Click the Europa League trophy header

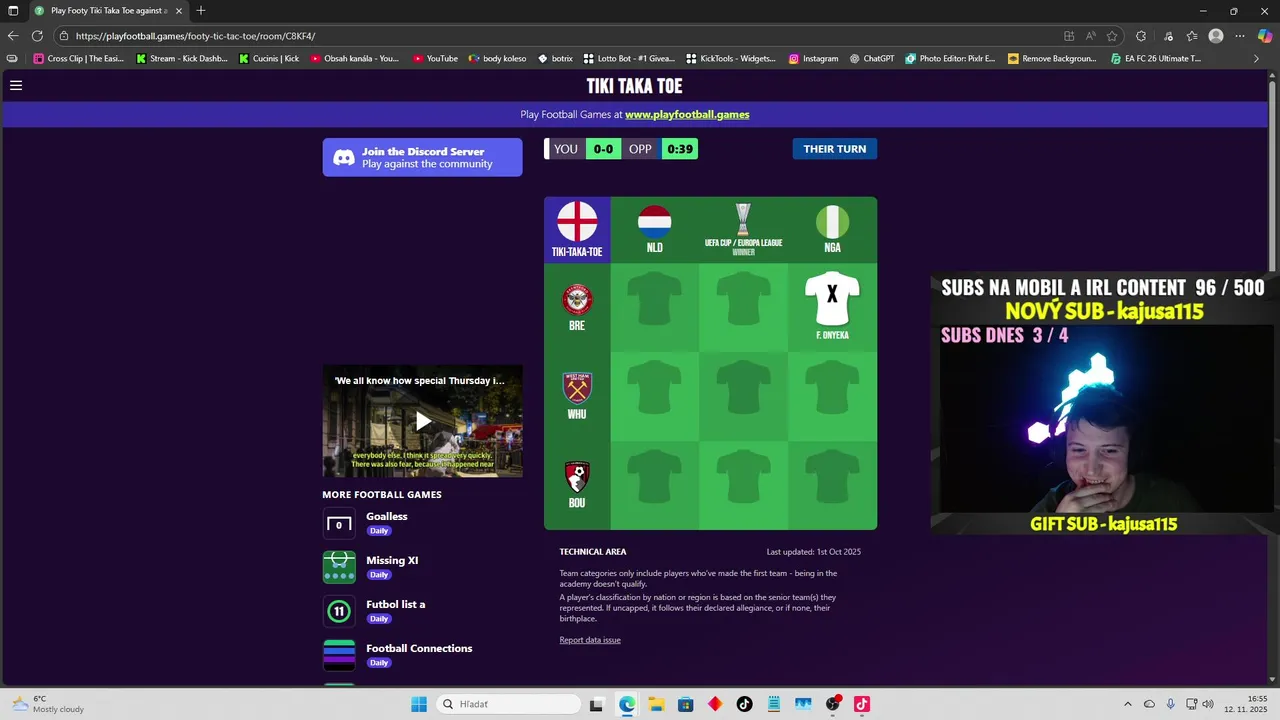(743, 229)
